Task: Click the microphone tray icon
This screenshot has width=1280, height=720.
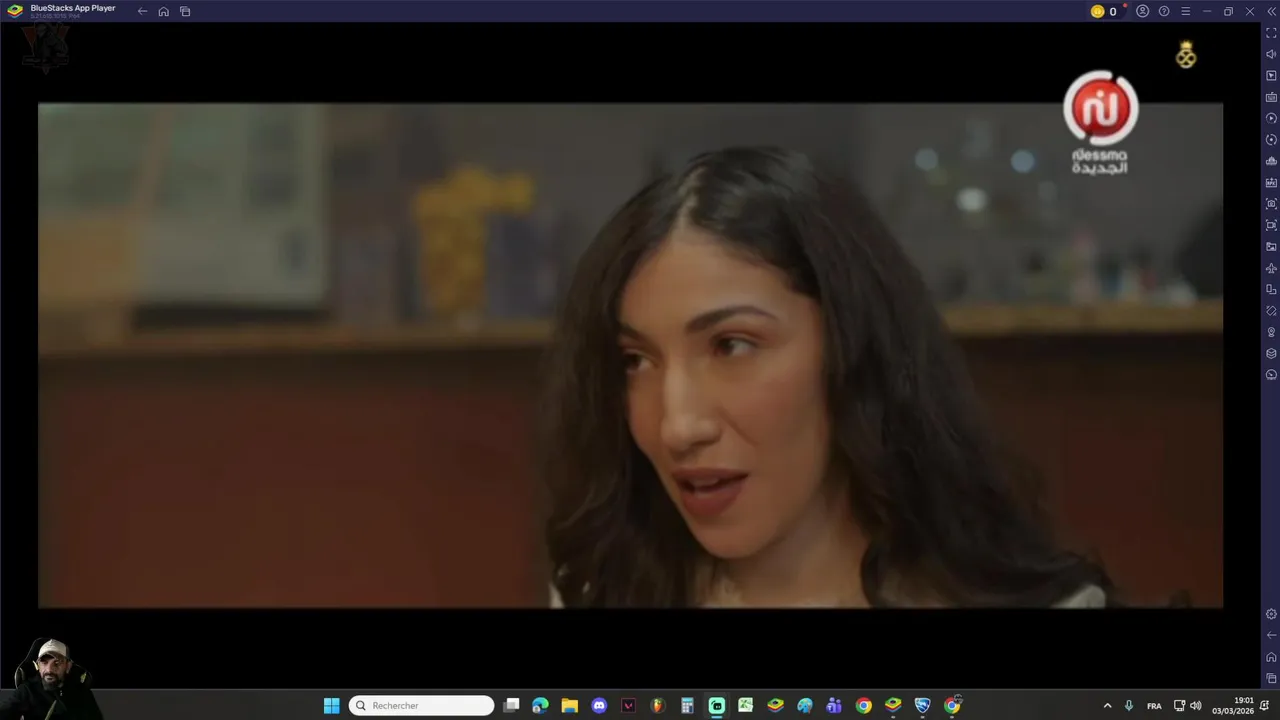Action: click(x=1129, y=706)
